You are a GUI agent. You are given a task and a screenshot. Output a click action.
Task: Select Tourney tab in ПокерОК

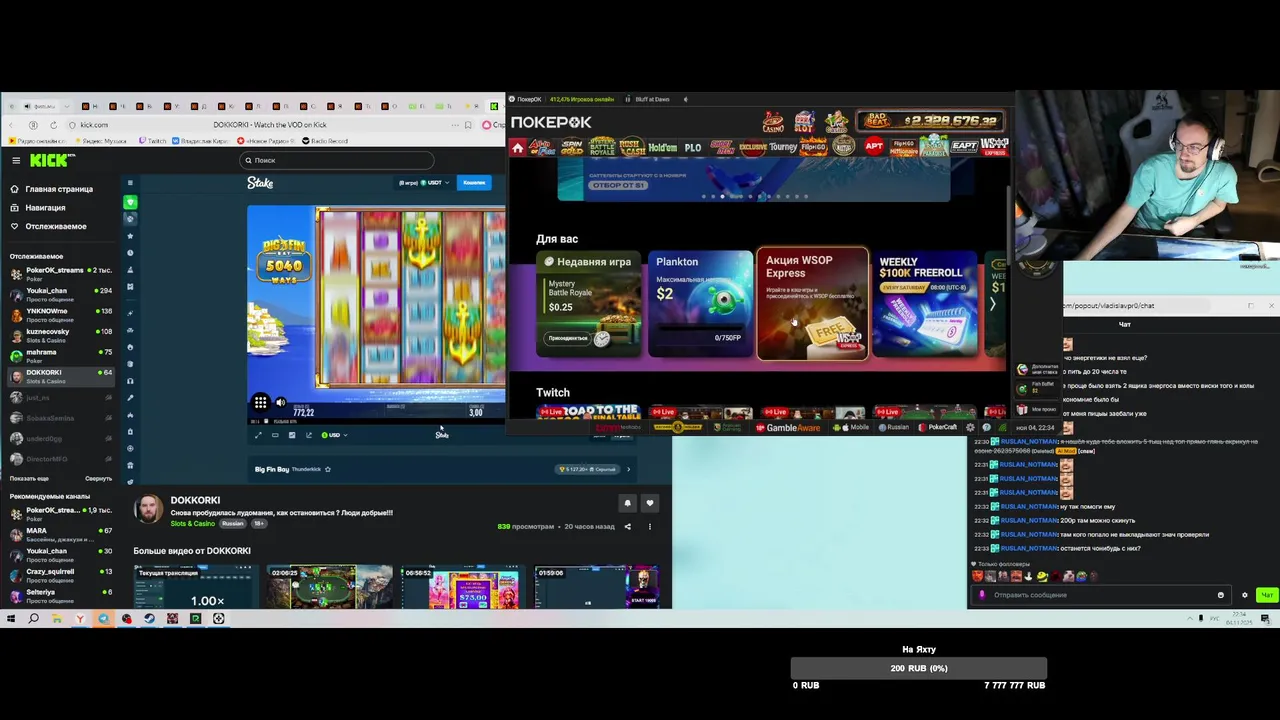783,147
